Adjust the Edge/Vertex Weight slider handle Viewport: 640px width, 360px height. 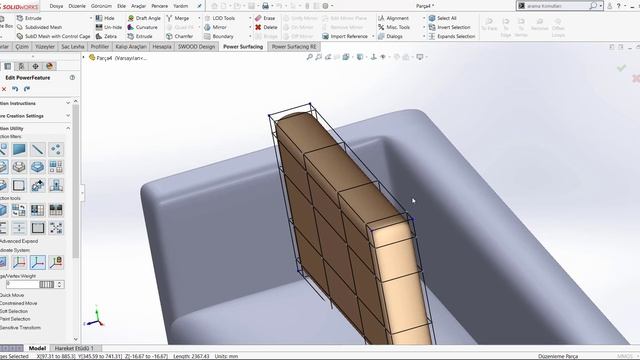pos(47,284)
